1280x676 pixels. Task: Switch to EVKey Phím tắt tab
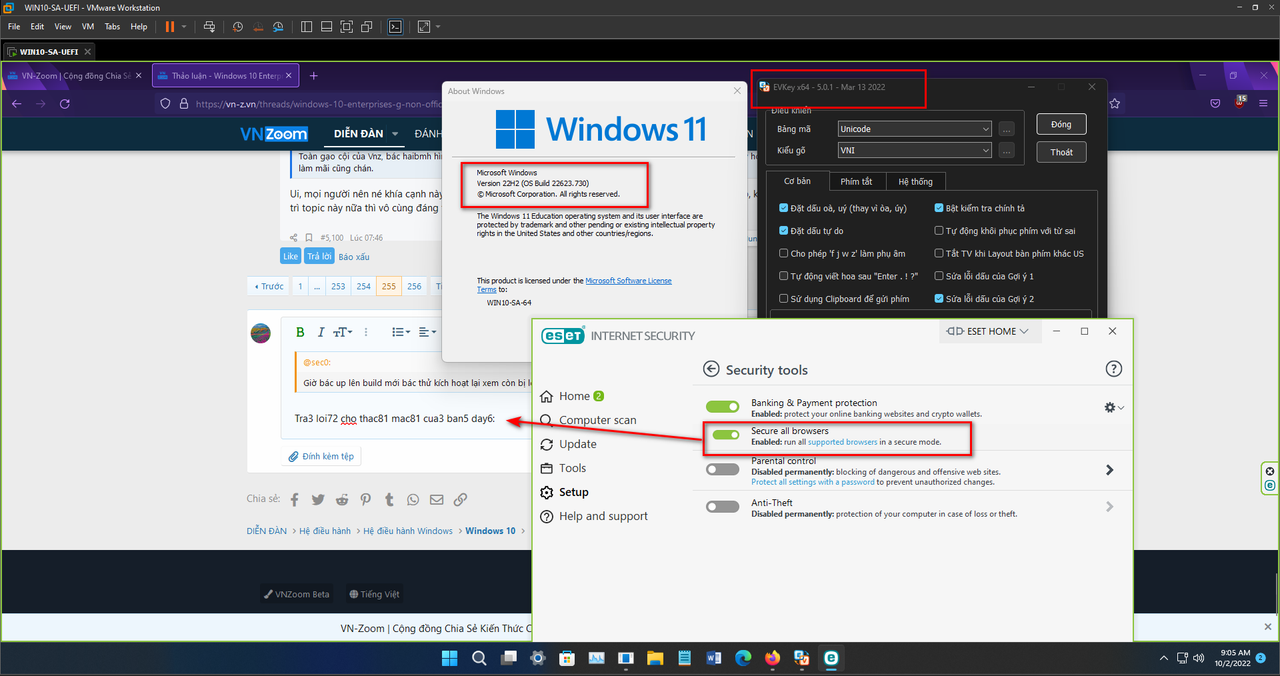click(856, 181)
